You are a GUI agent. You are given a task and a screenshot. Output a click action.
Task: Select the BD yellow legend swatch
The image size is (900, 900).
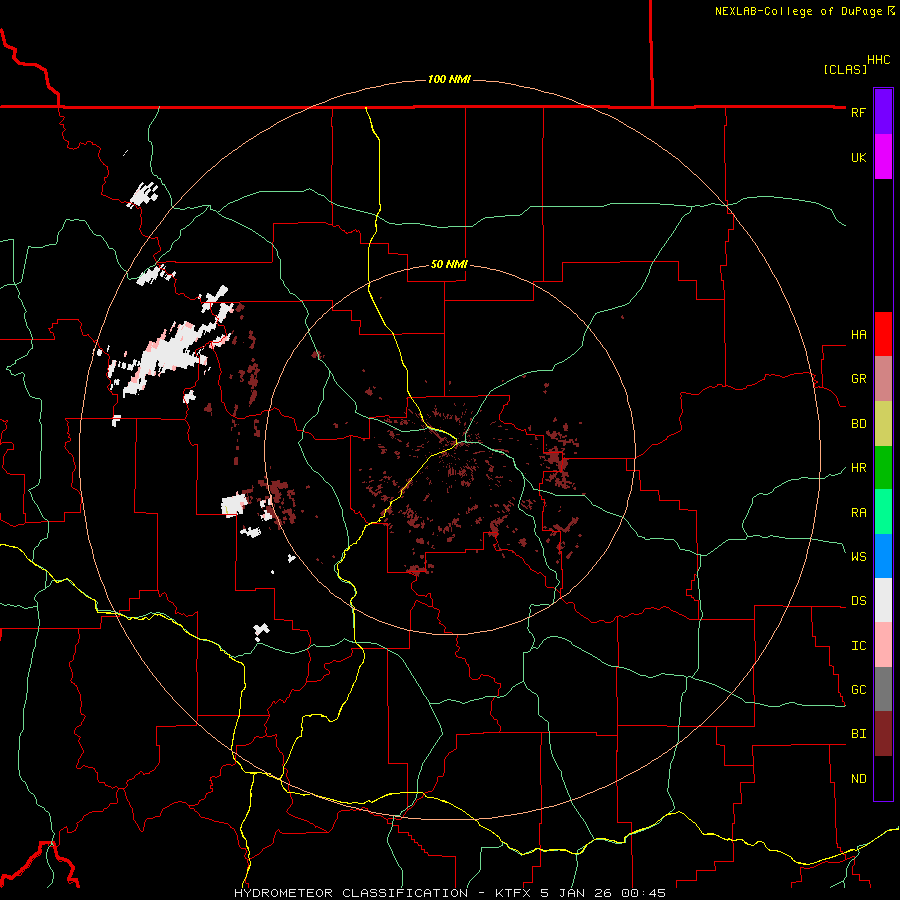pyautogui.click(x=883, y=424)
